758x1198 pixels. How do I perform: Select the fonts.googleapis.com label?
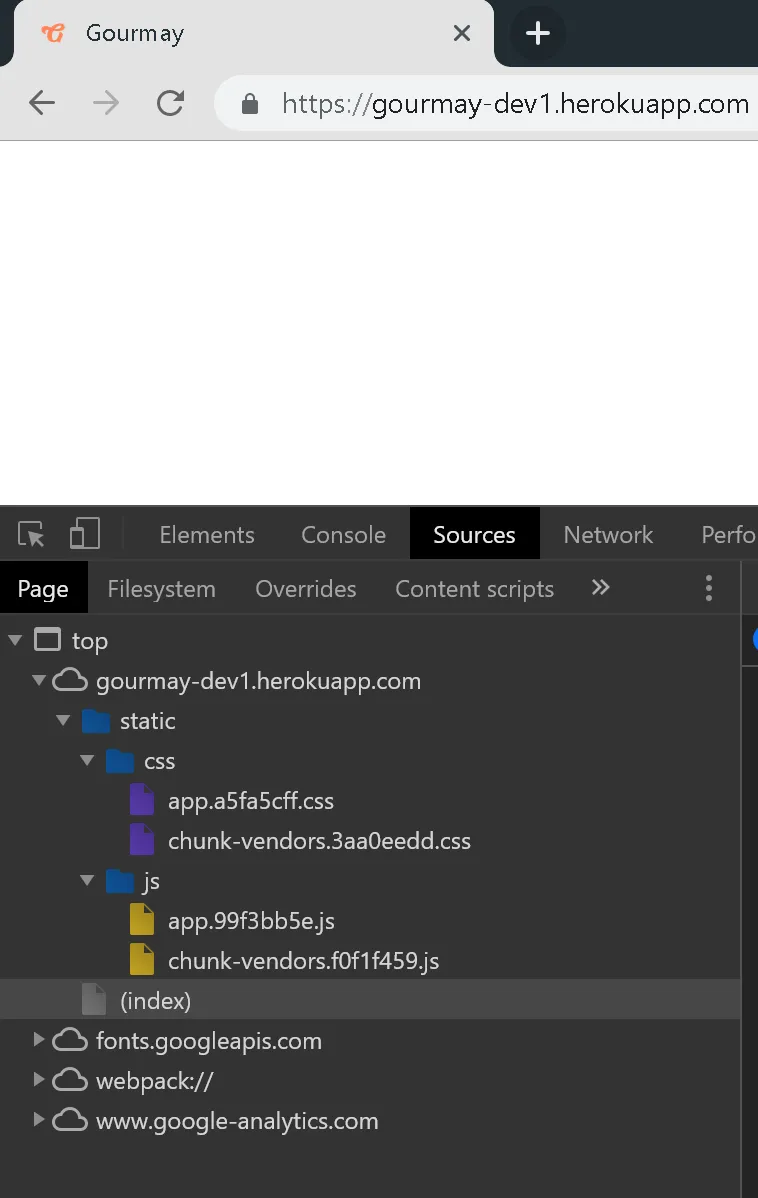click(209, 1041)
